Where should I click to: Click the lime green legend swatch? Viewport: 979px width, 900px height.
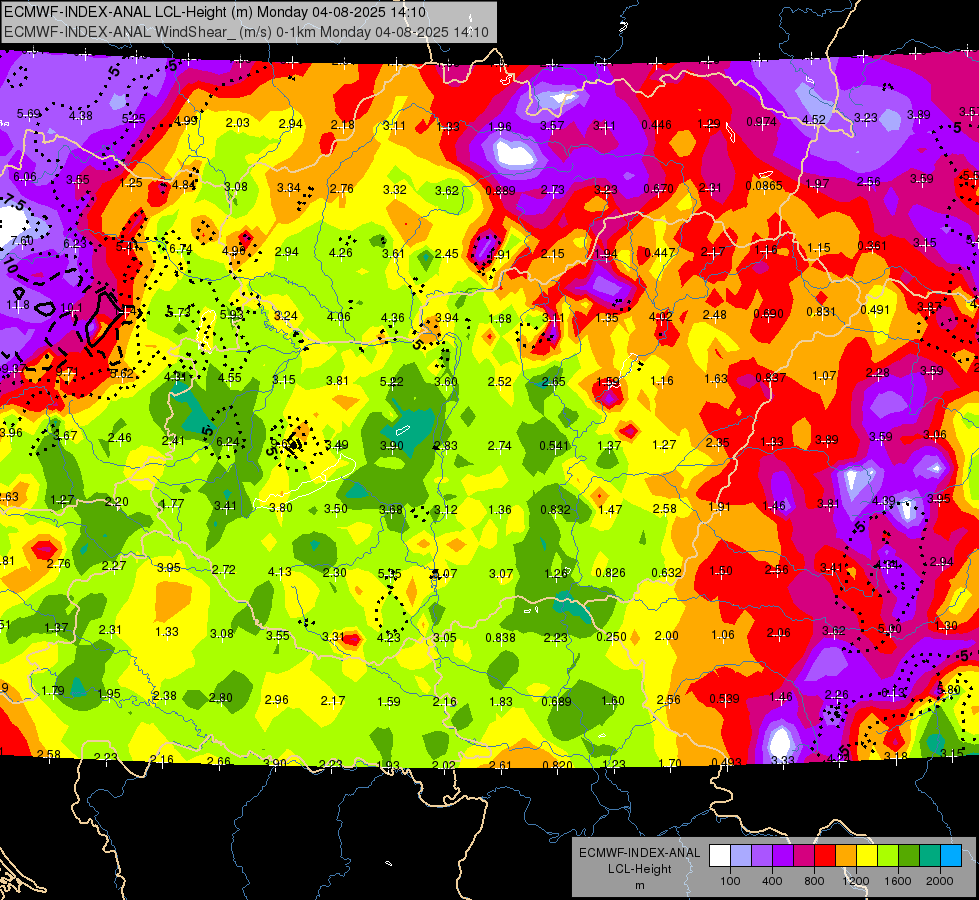click(887, 856)
